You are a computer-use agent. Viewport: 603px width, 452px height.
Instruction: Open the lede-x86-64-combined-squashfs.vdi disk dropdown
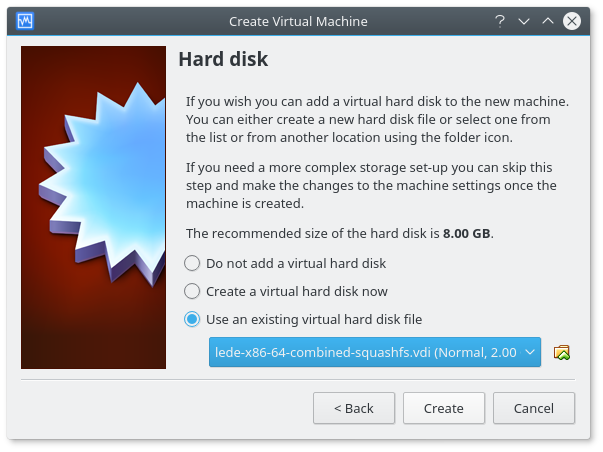click(x=365, y=352)
